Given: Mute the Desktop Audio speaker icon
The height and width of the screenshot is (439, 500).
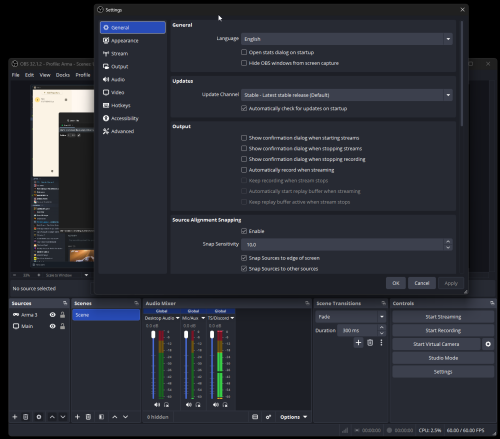Looking at the screenshot, I should [157, 405].
